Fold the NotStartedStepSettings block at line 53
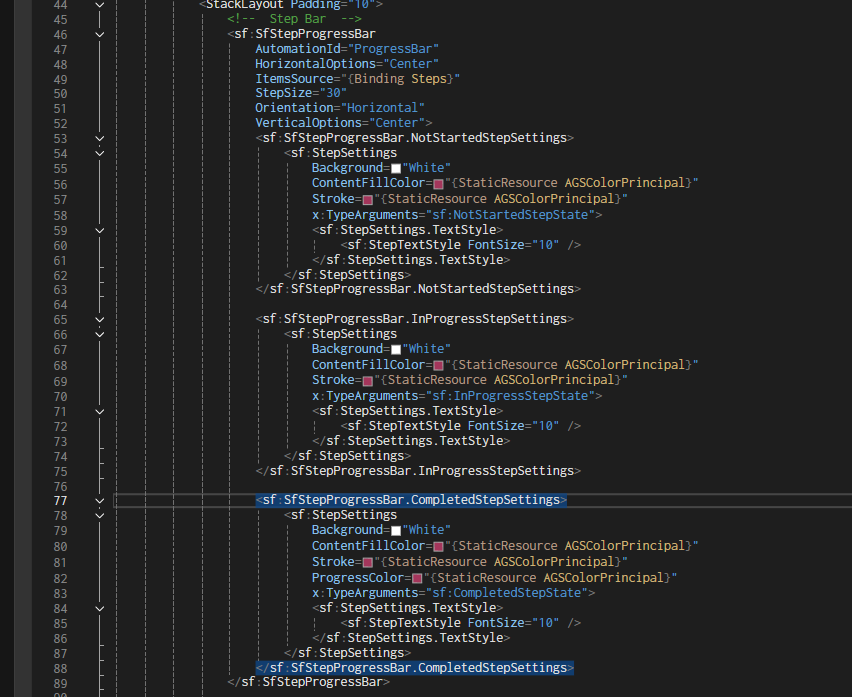852x697 pixels. click(99, 138)
